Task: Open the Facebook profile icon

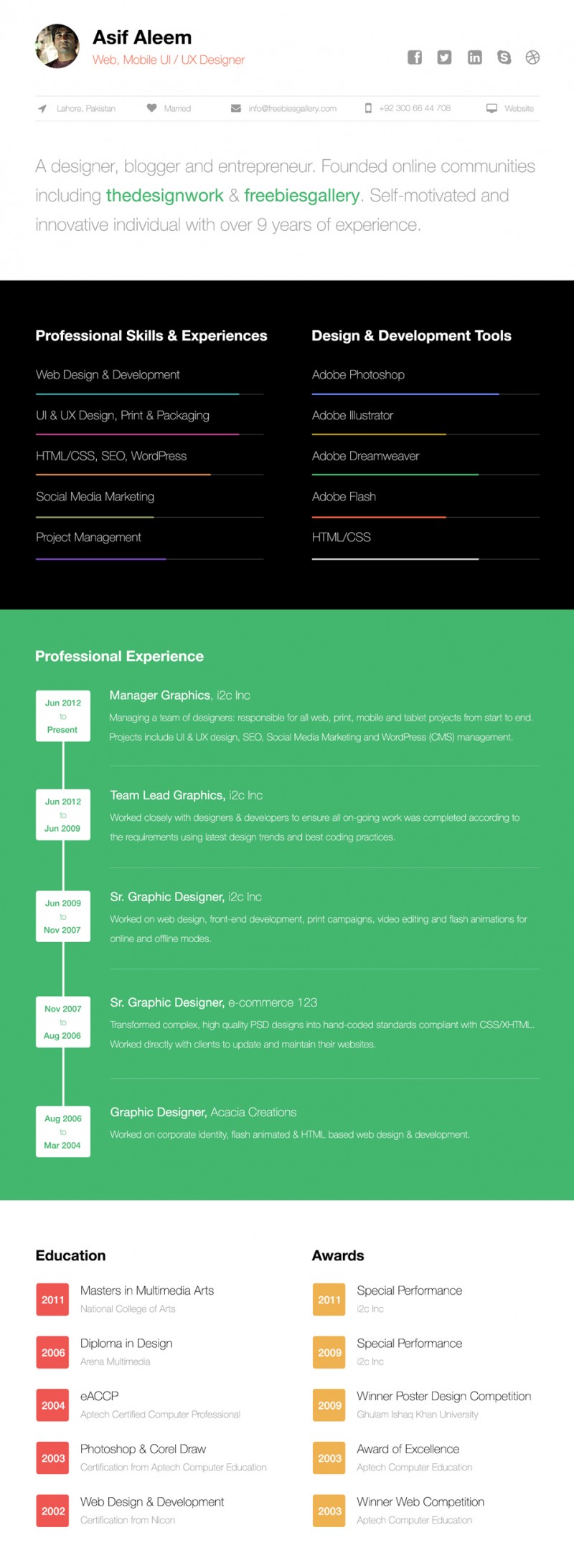Action: click(415, 57)
